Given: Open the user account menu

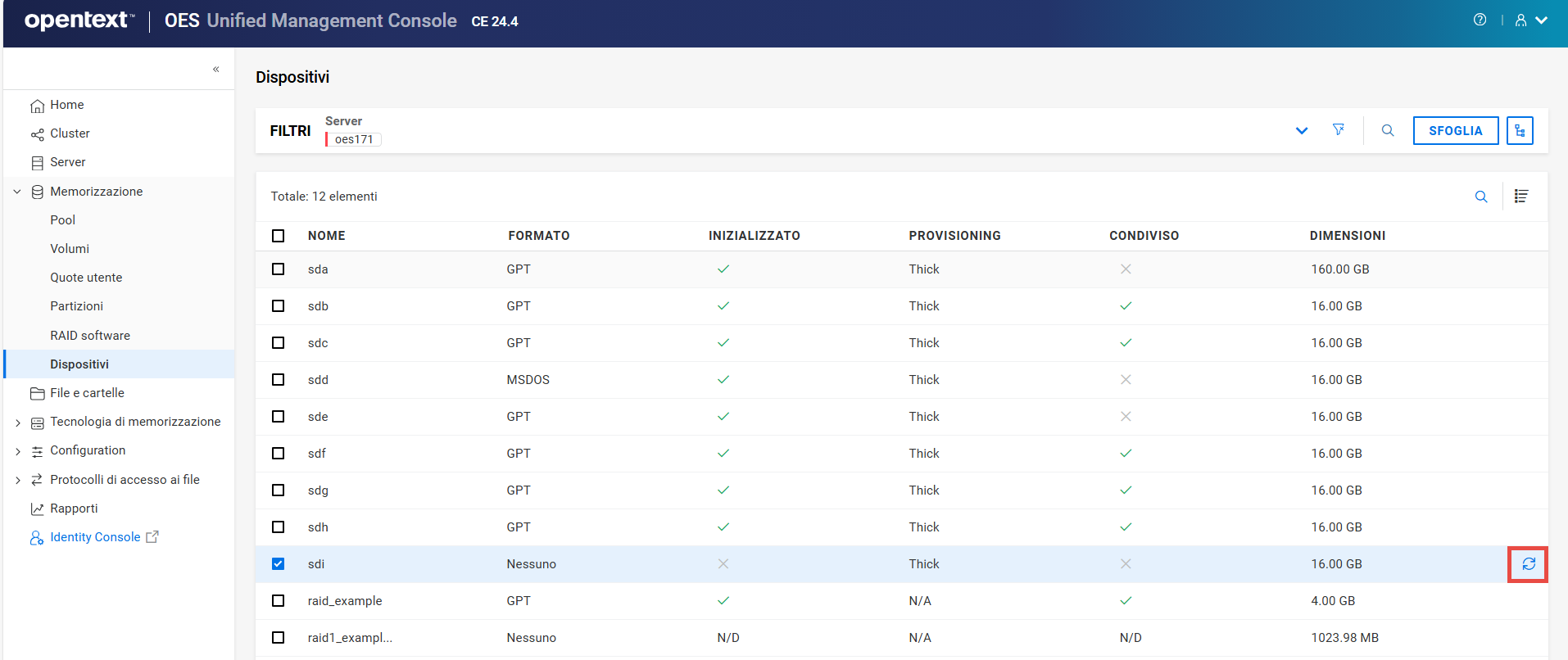Looking at the screenshot, I should (x=1530, y=20).
